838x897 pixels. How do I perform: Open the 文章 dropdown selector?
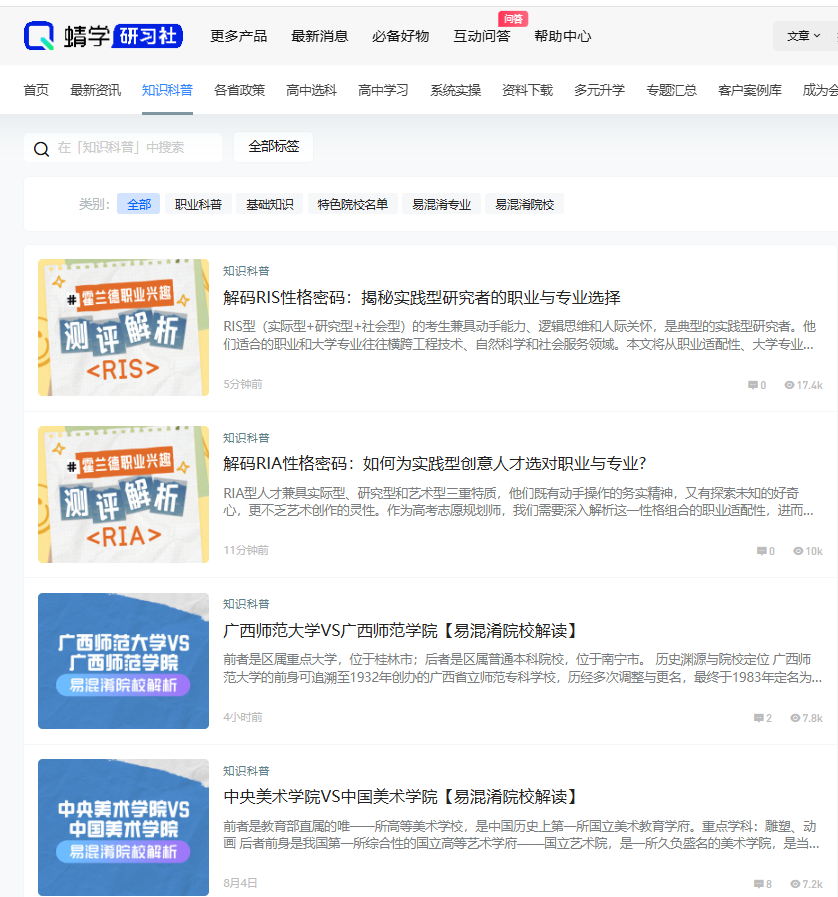[x=803, y=36]
